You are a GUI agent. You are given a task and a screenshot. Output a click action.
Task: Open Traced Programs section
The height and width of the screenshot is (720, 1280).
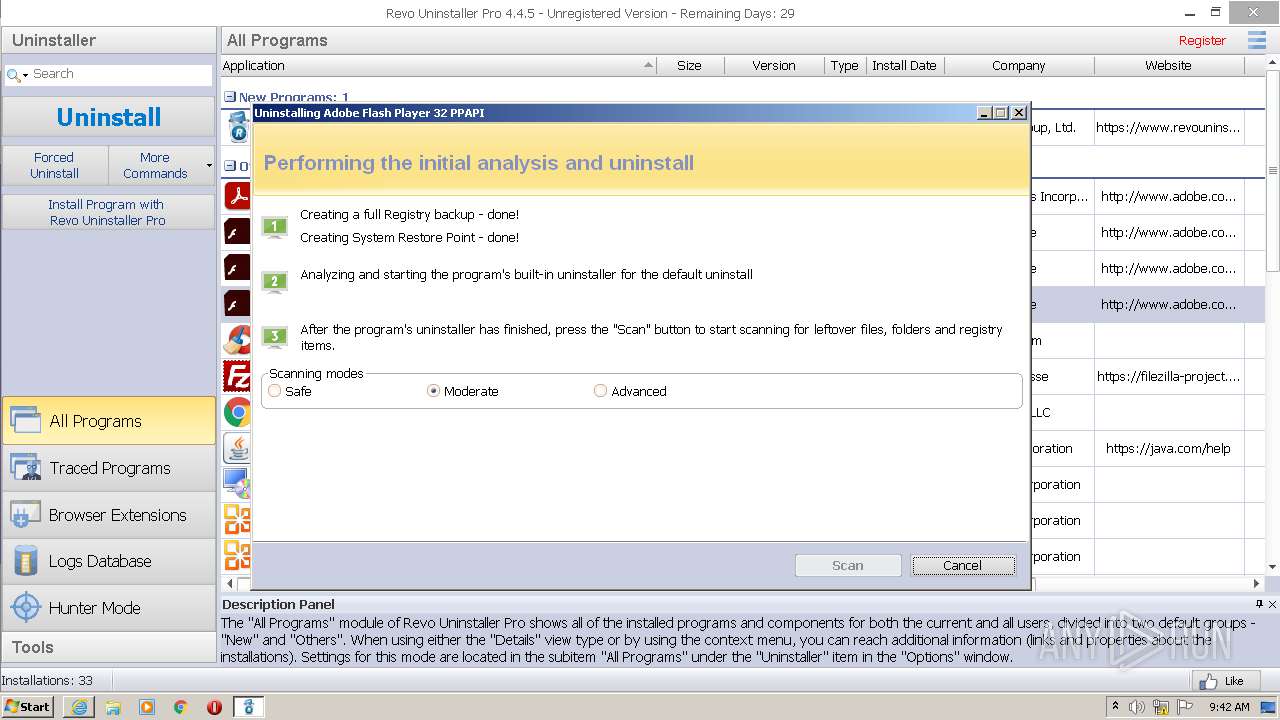click(109, 468)
